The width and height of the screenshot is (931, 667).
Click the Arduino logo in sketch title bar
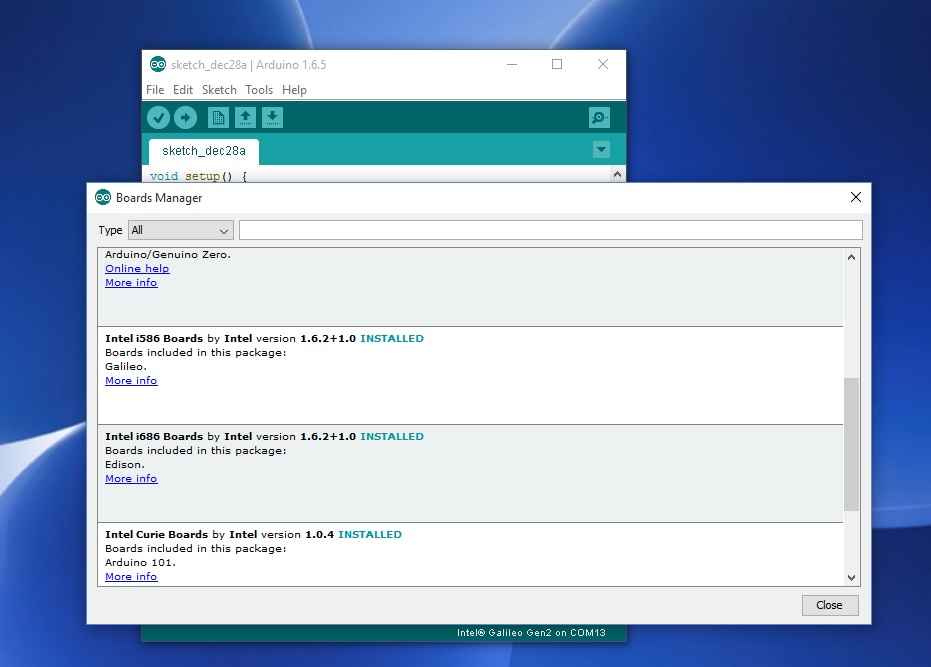(158, 64)
